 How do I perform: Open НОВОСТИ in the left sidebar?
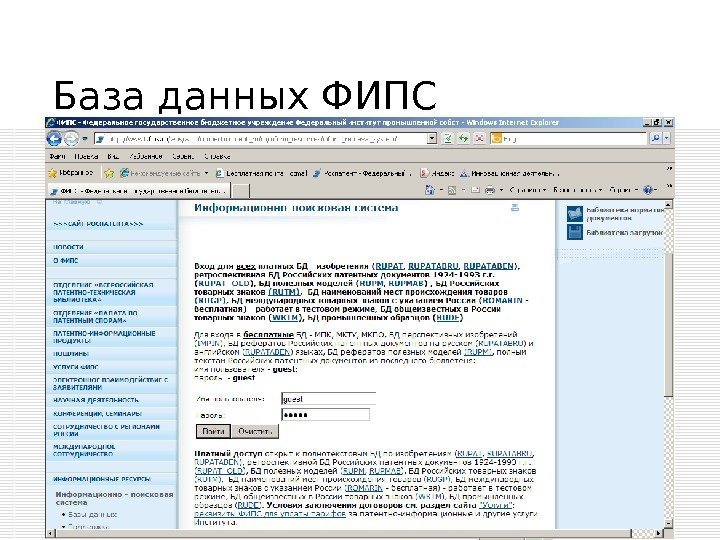click(68, 247)
